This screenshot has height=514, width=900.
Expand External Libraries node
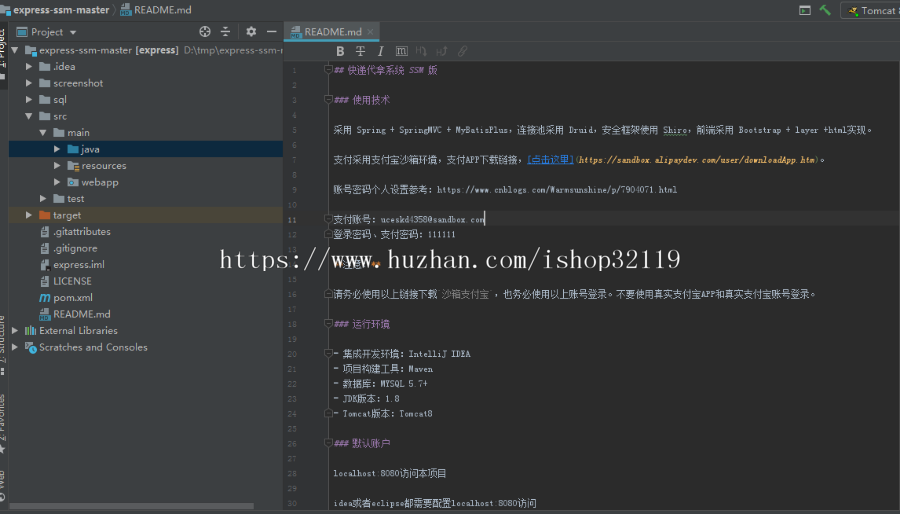tap(15, 330)
